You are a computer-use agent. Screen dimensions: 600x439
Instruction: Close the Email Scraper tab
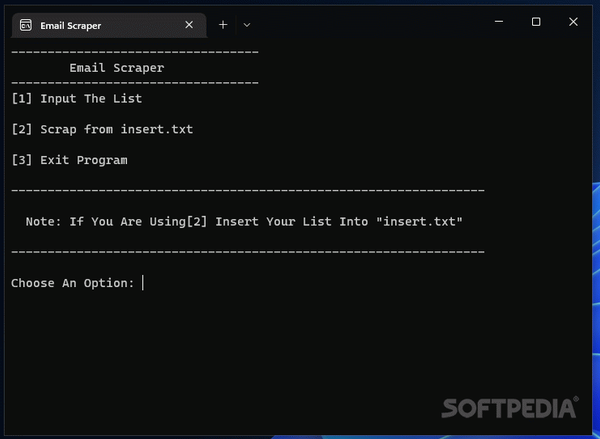click(187, 25)
